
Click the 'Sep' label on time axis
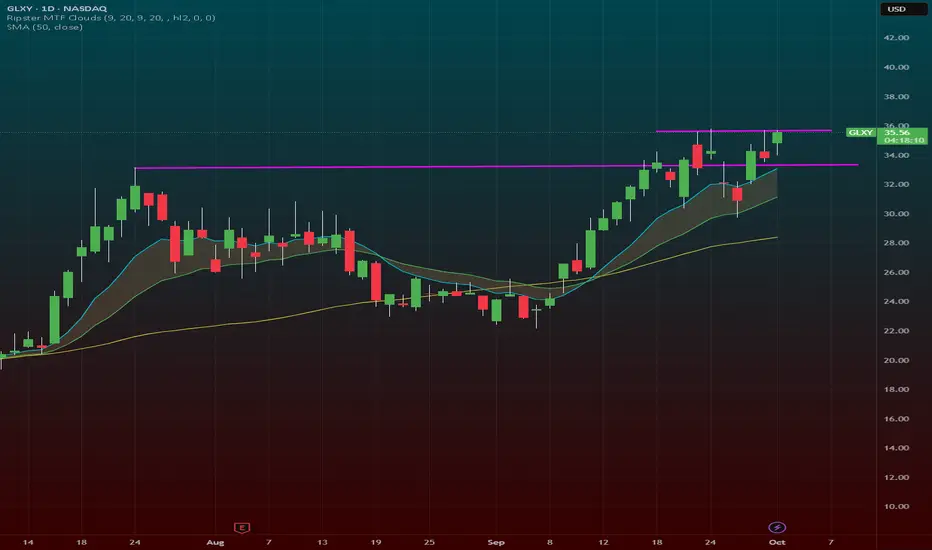(496, 542)
